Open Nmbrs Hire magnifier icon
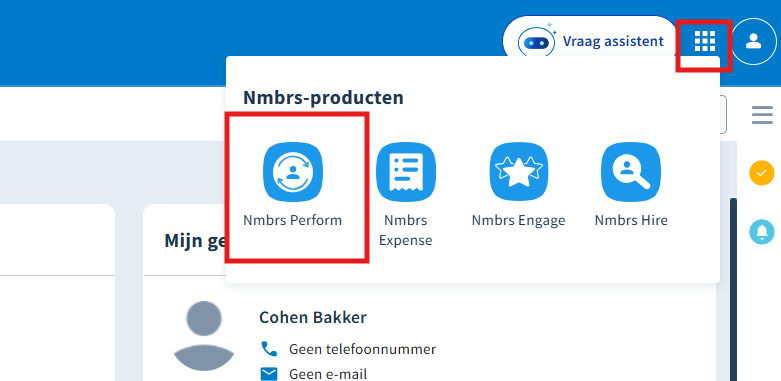The image size is (781, 381). pos(631,172)
